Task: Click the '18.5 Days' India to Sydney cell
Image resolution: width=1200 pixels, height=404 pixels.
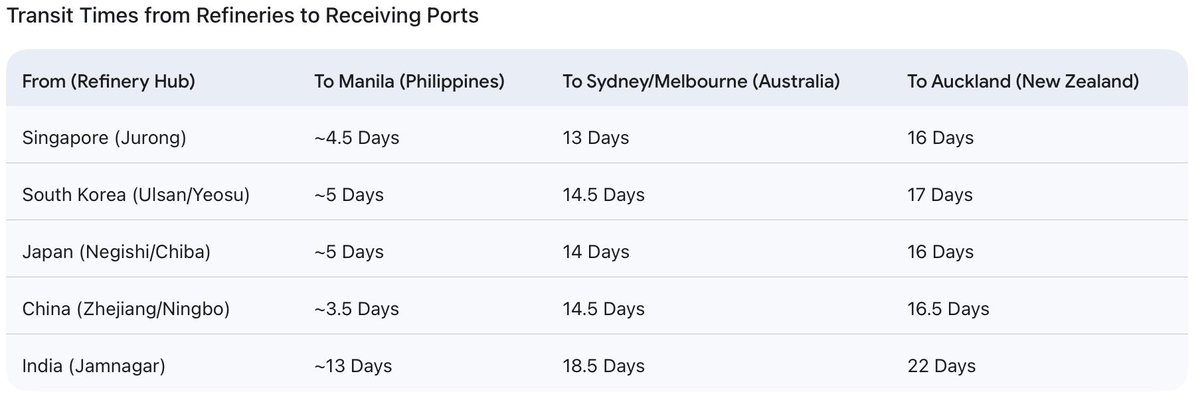Action: coord(604,366)
